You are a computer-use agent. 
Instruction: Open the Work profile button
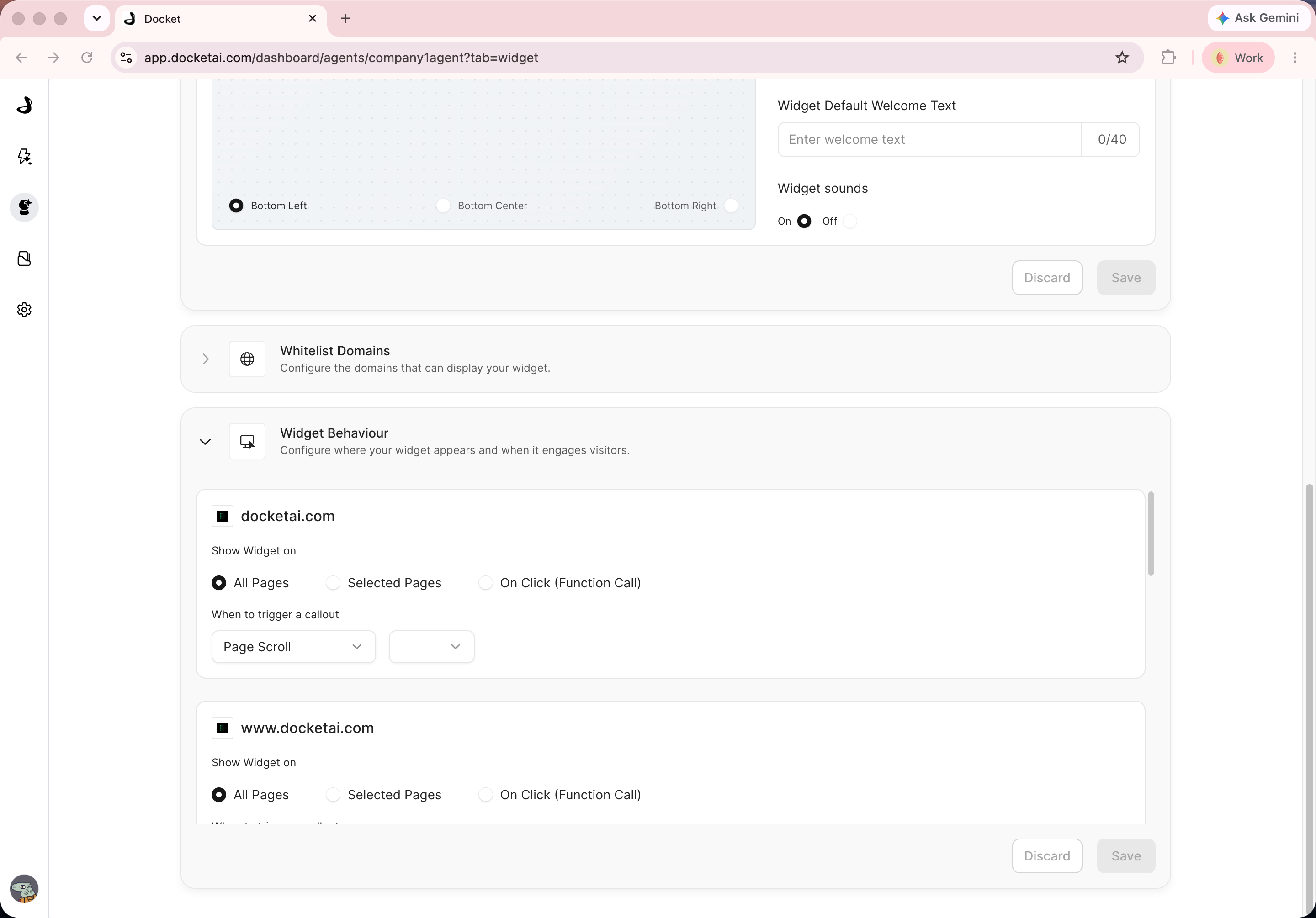click(x=1238, y=57)
